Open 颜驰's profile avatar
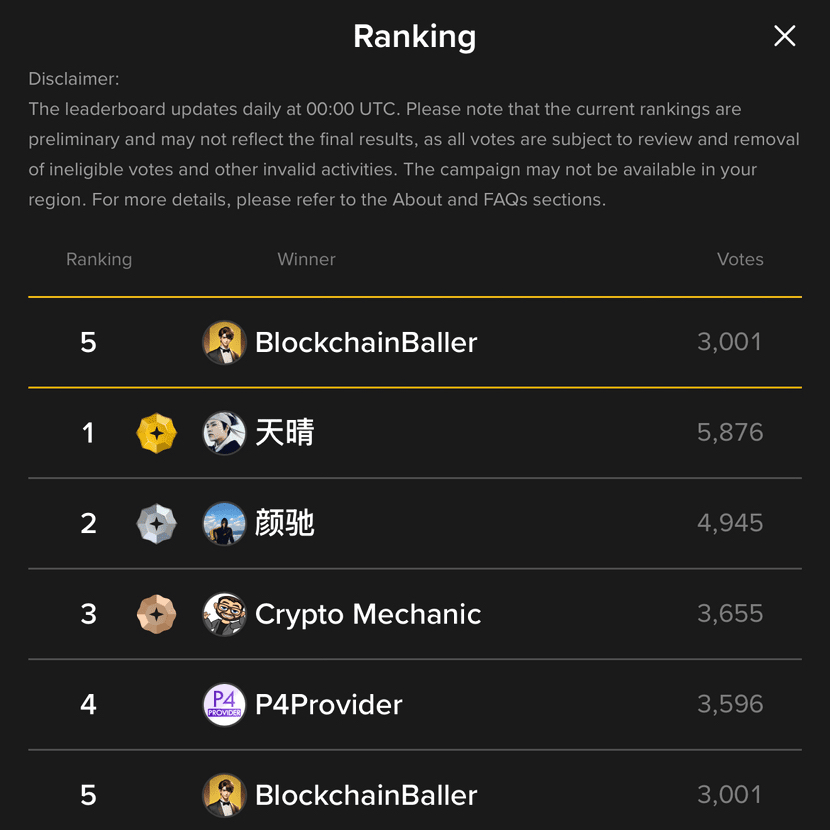Viewport: 830px width, 830px height. (224, 523)
